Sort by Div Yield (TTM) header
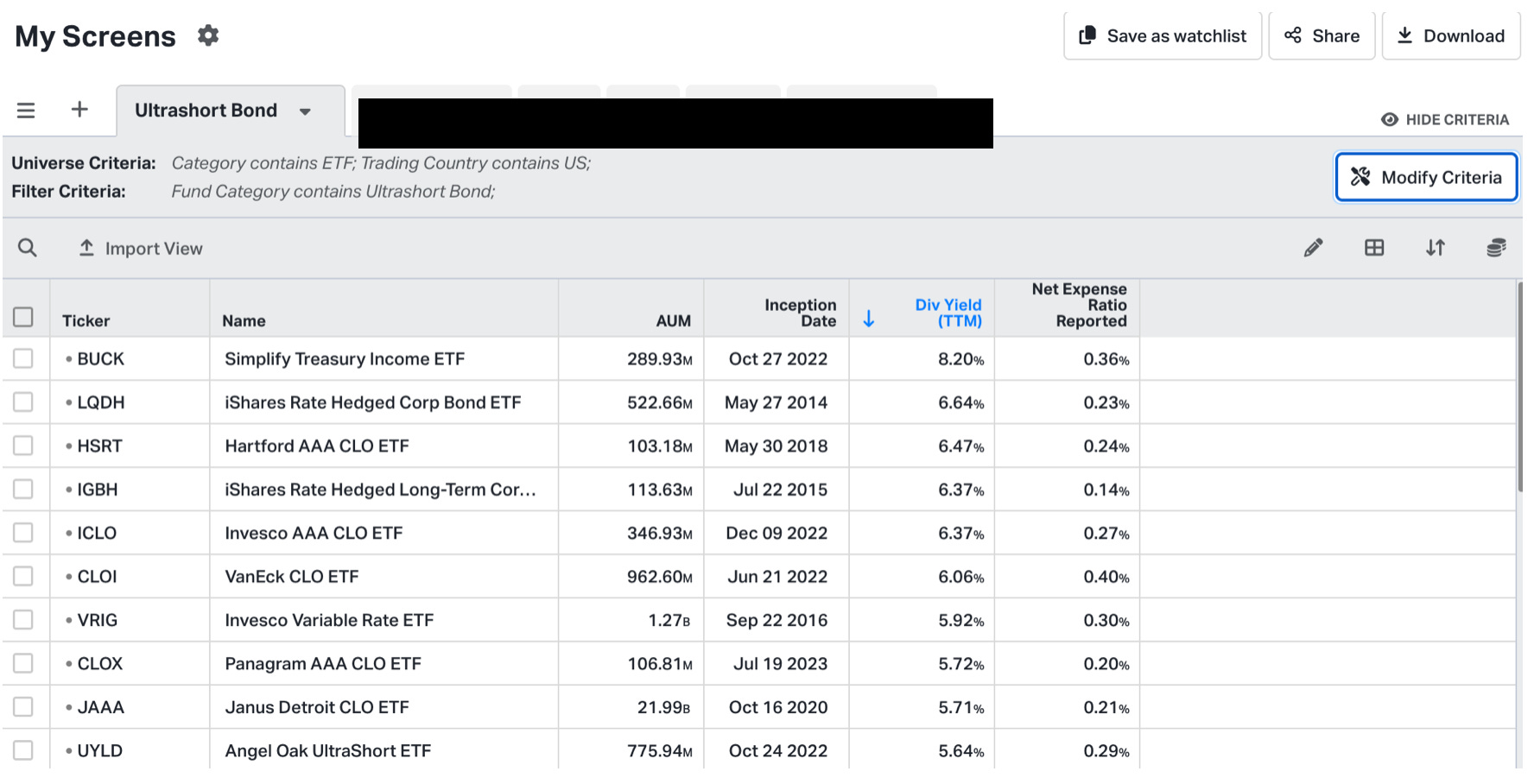 coord(948,313)
